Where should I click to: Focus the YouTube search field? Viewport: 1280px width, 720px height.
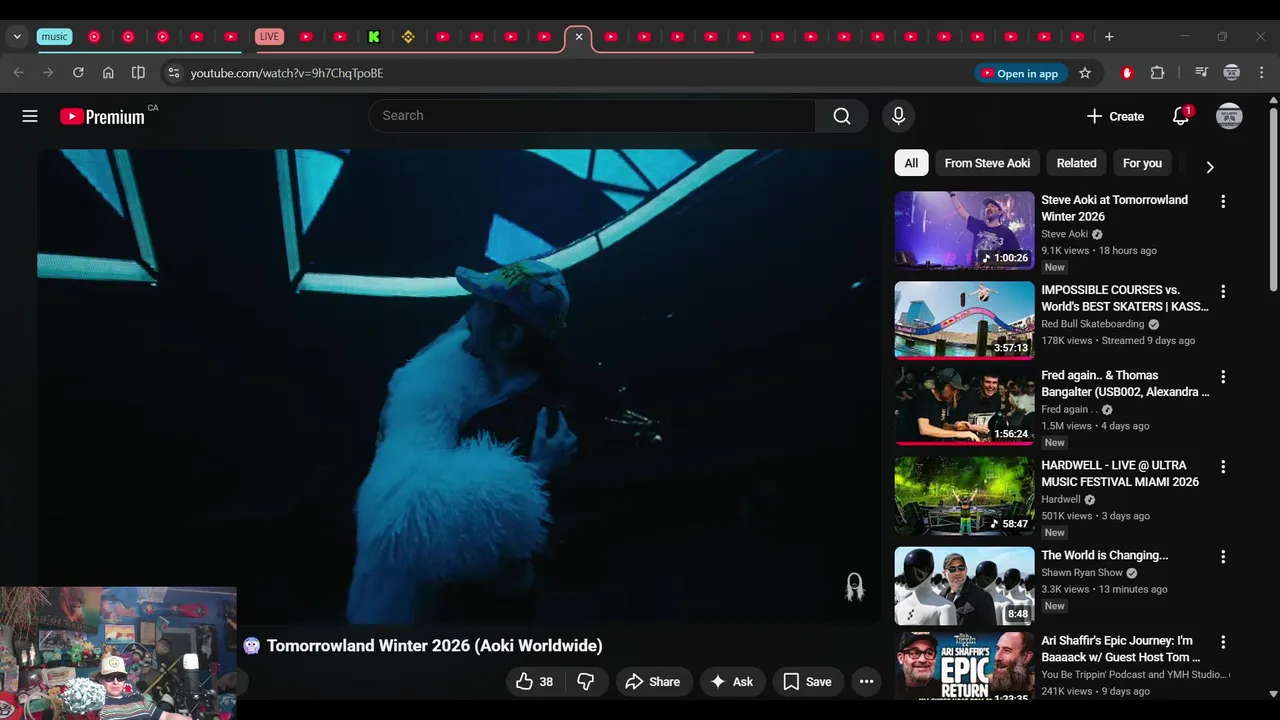click(592, 116)
